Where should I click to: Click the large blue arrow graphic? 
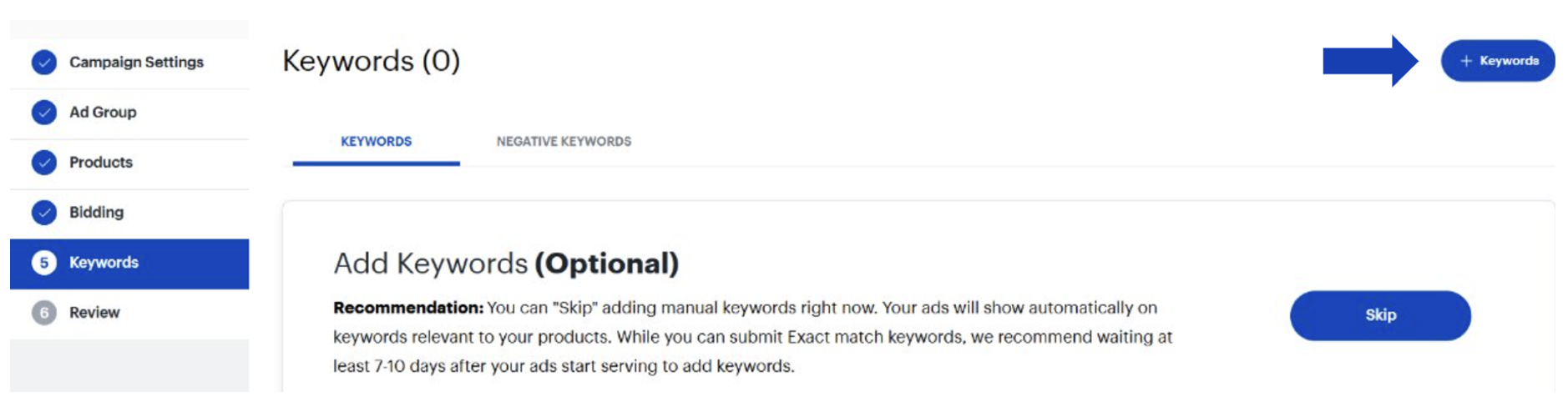point(1369,61)
